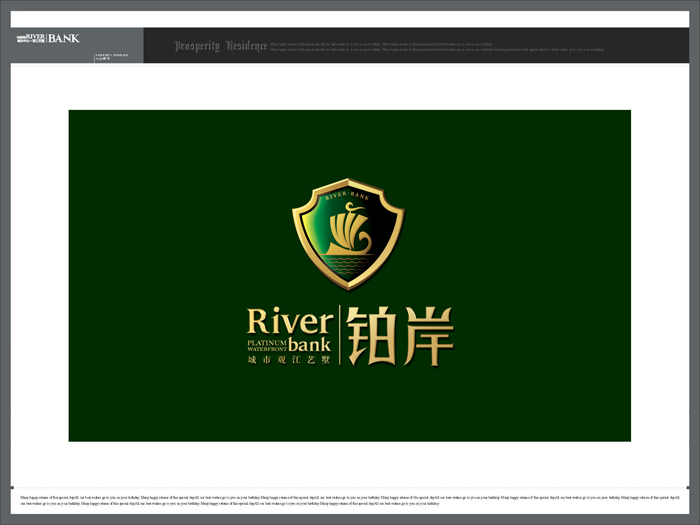Click the sailing ship inside the shield
Viewport: 700px width, 525px height.
coord(350,228)
